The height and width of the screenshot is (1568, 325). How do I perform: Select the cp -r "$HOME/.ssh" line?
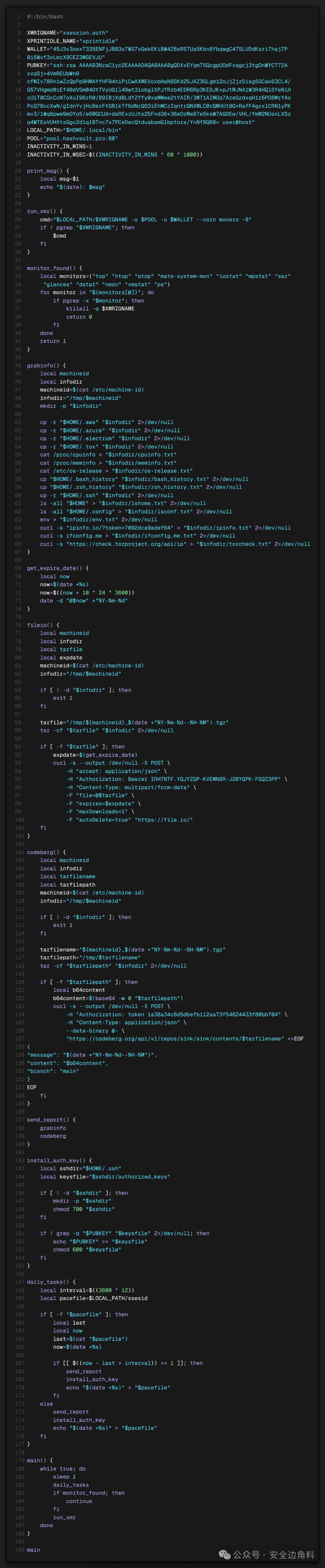[x=107, y=495]
